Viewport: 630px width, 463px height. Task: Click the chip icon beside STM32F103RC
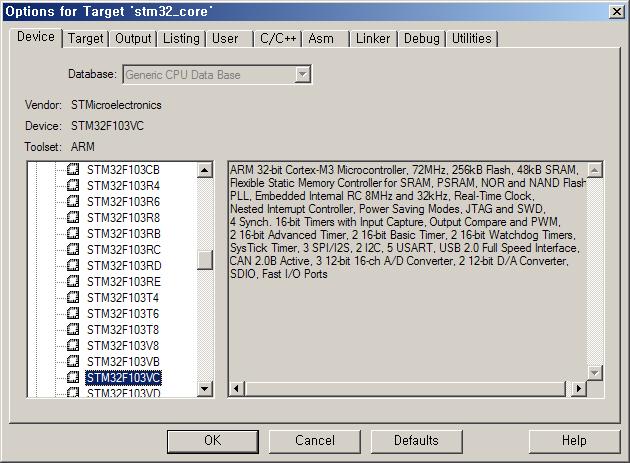73,249
